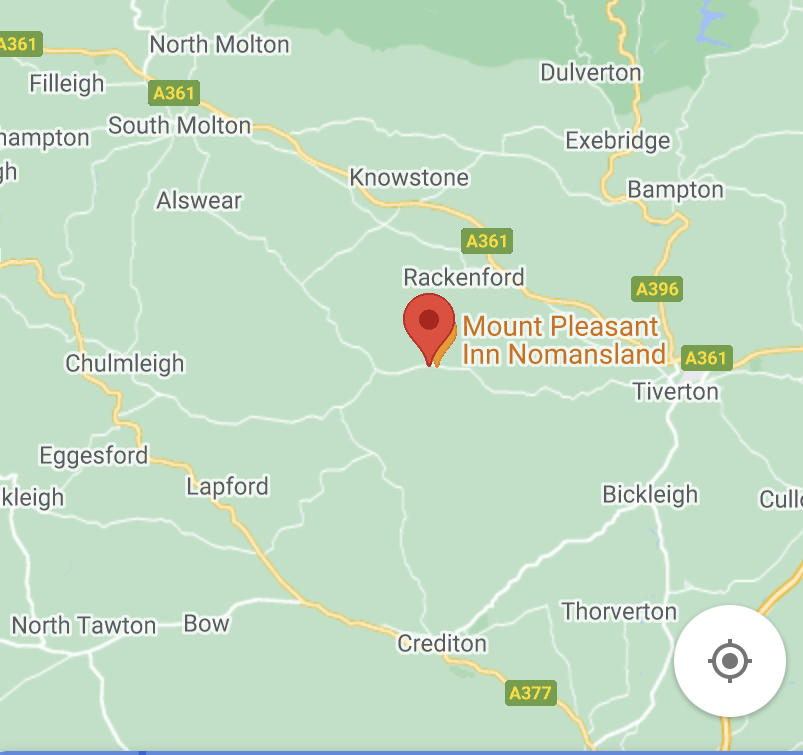
Task: Select the Crediton town label
Action: [442, 643]
